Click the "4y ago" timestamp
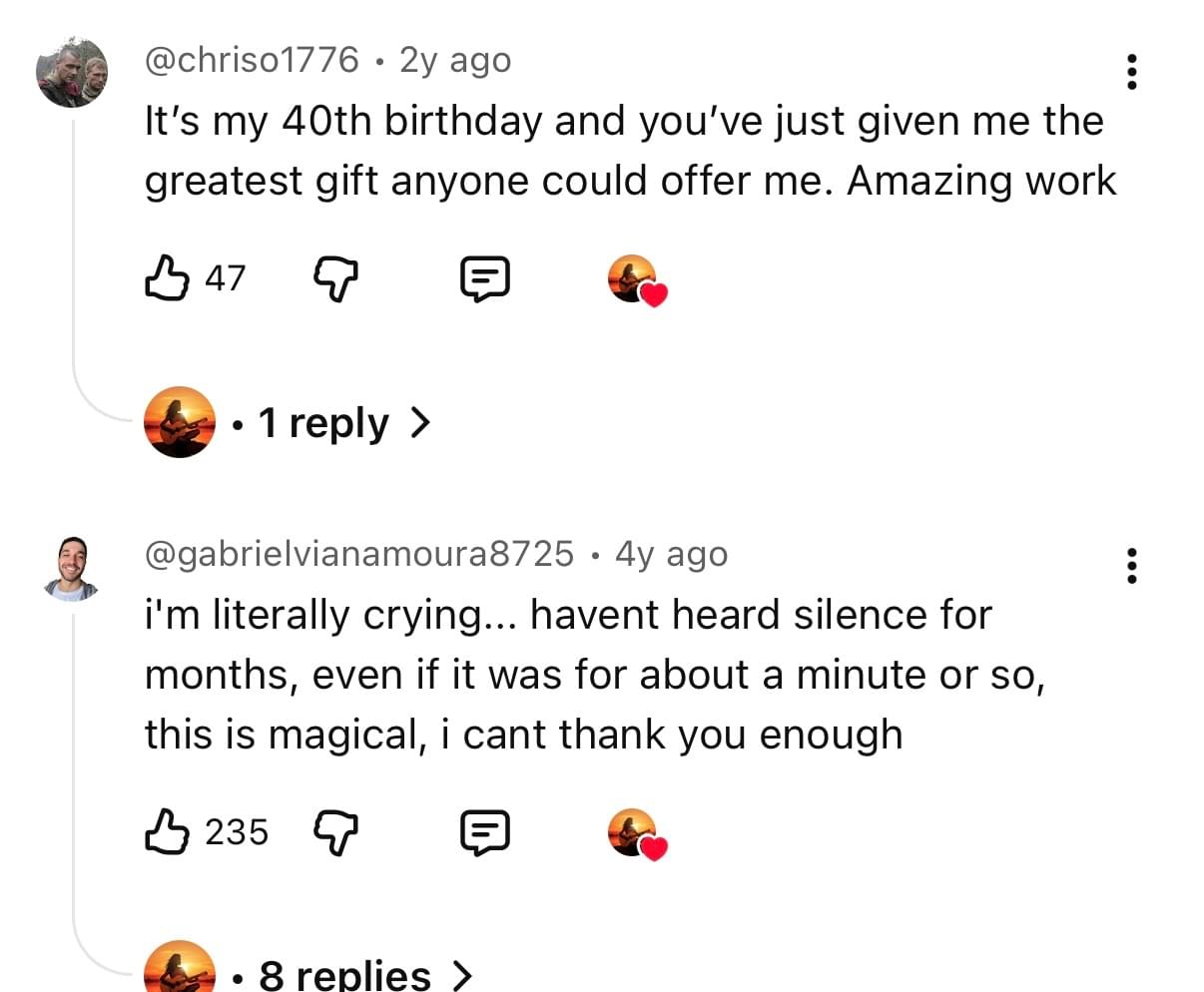 pyautogui.click(x=671, y=553)
